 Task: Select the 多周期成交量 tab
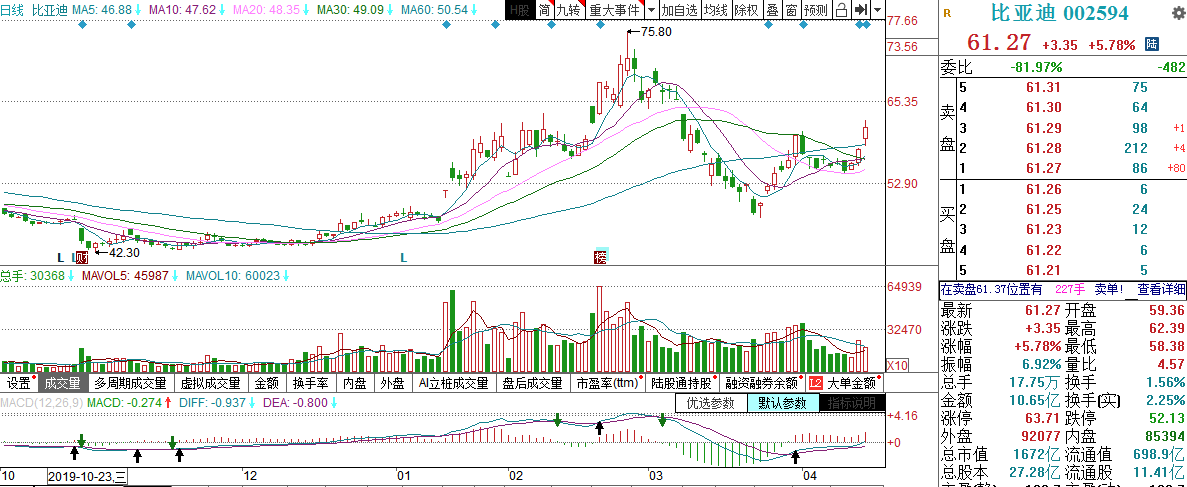click(x=130, y=383)
